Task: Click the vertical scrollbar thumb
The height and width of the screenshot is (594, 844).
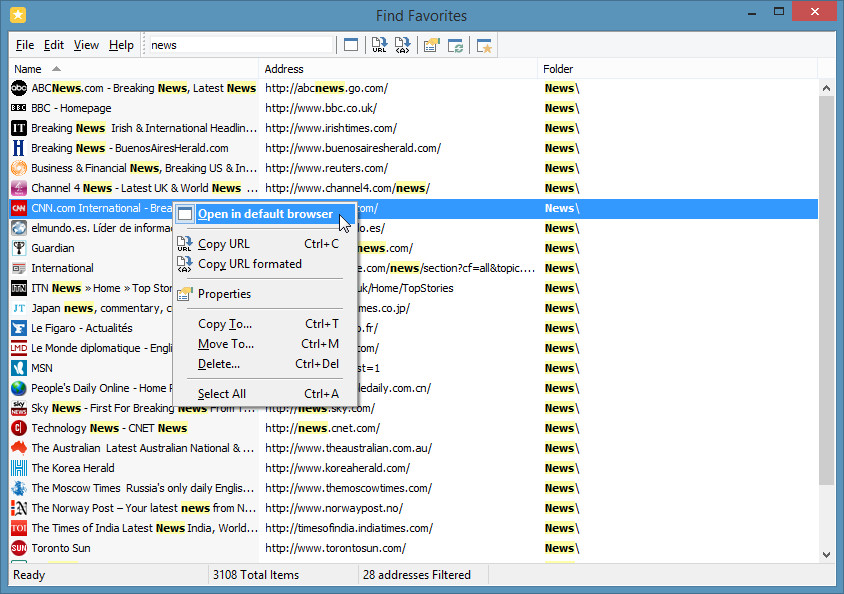Action: 827,291
